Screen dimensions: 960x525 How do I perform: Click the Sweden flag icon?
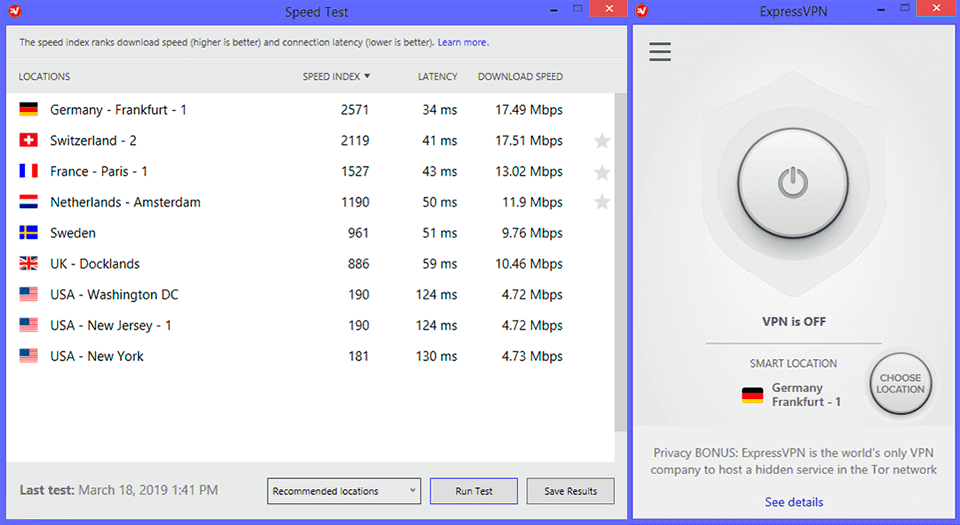point(28,233)
